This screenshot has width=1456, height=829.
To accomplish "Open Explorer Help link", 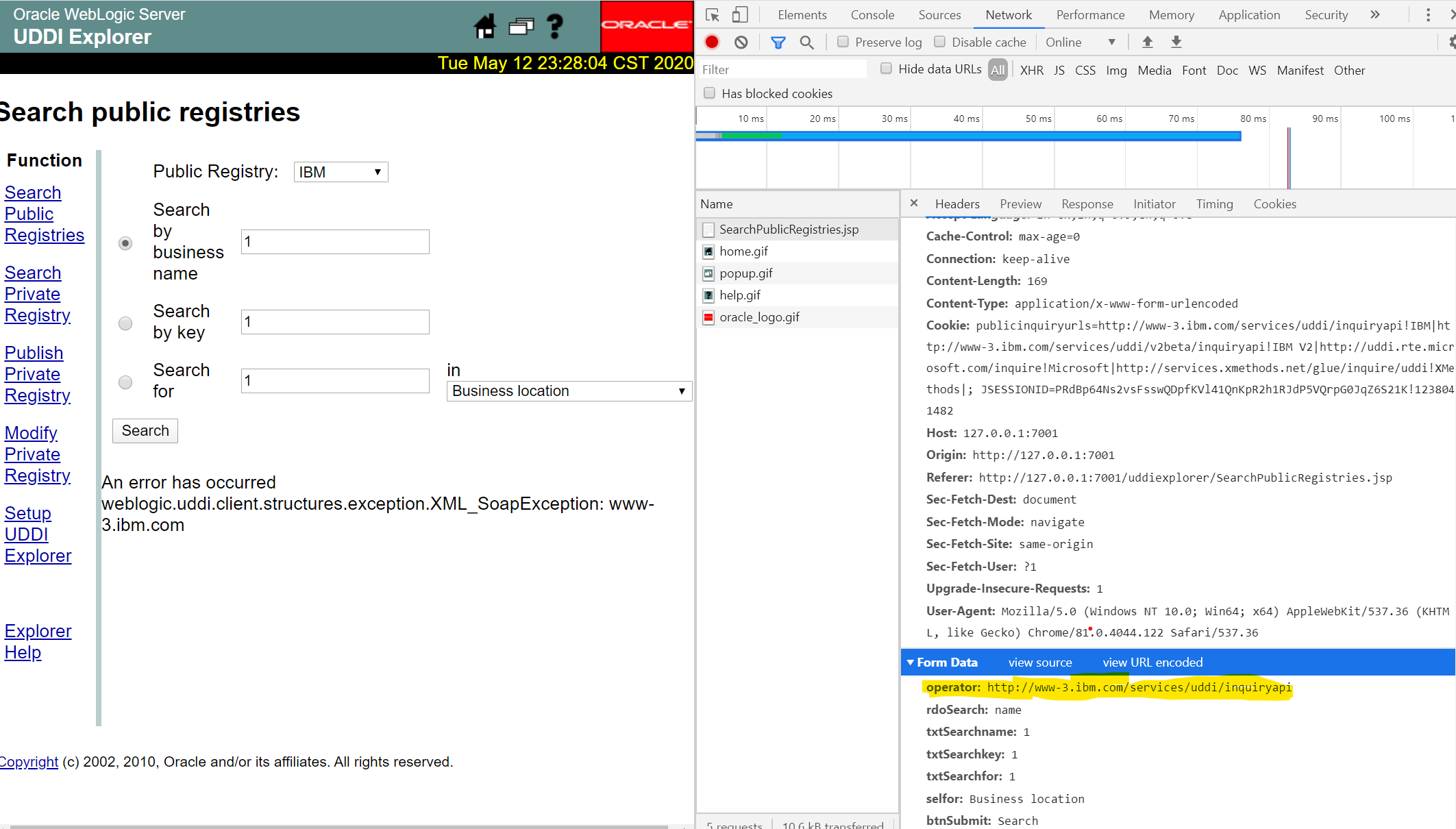I will [38, 642].
